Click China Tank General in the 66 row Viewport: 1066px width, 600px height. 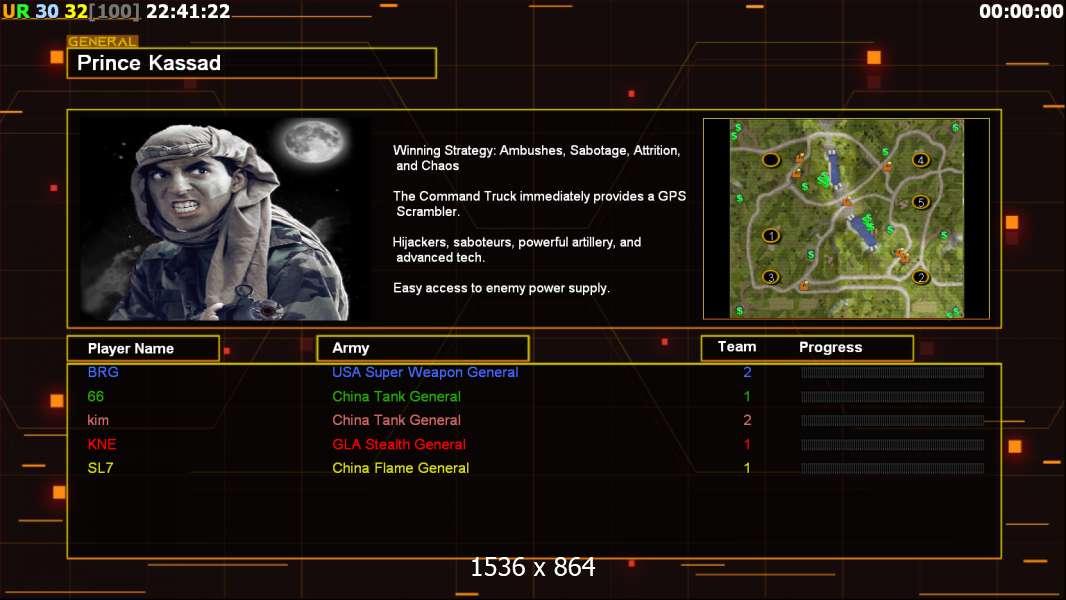396,396
